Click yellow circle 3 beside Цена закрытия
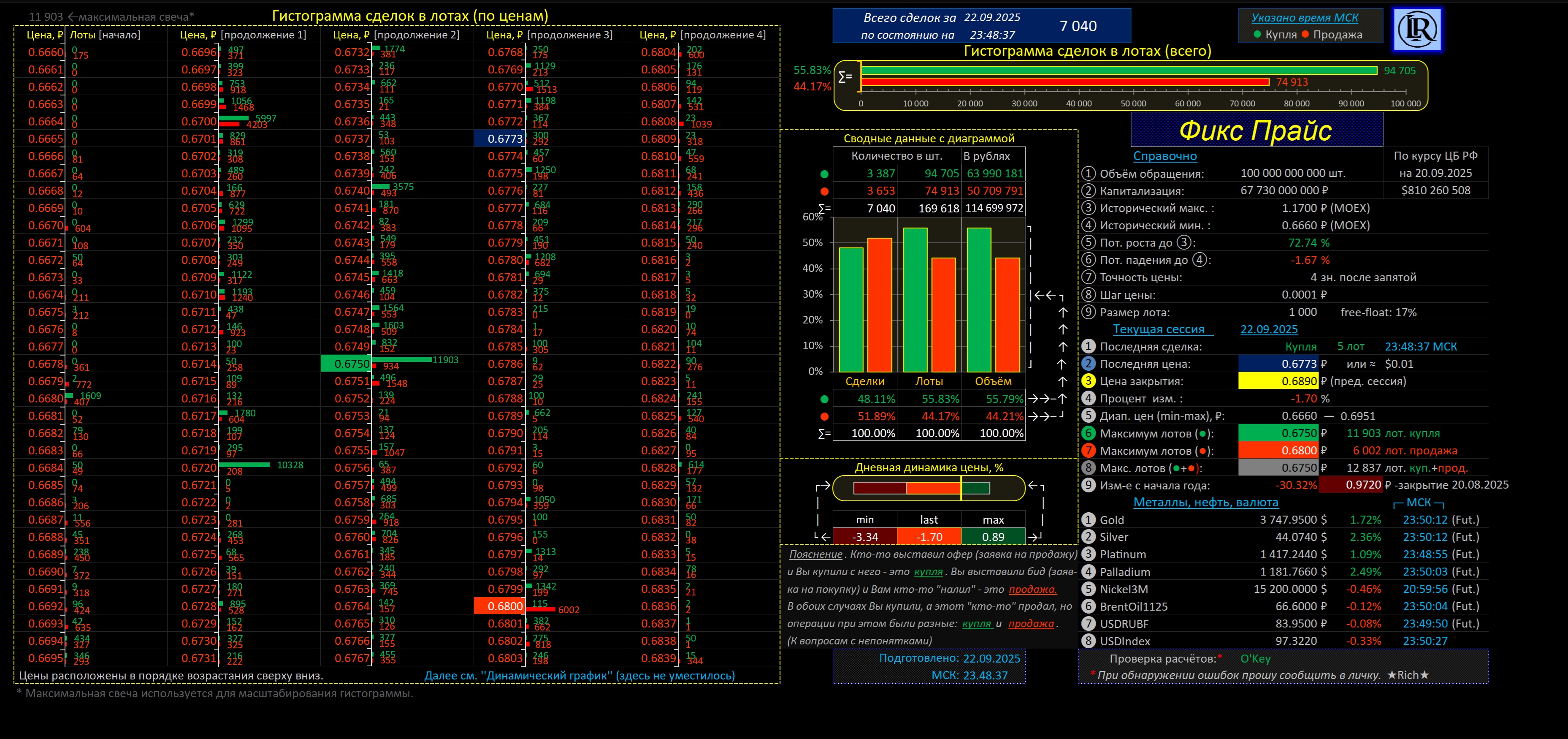This screenshot has width=1568, height=739. (1089, 381)
